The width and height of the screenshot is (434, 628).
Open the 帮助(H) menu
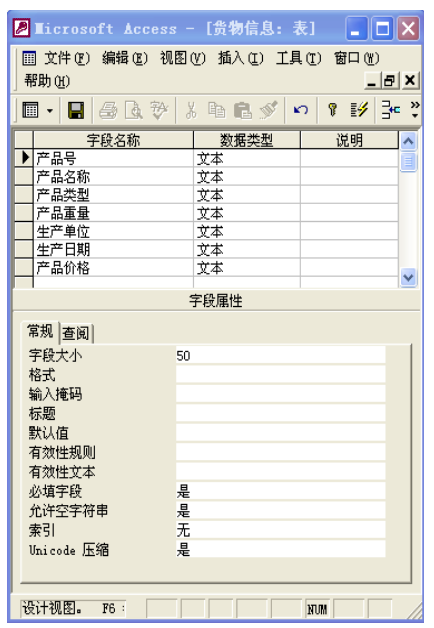tap(47, 81)
